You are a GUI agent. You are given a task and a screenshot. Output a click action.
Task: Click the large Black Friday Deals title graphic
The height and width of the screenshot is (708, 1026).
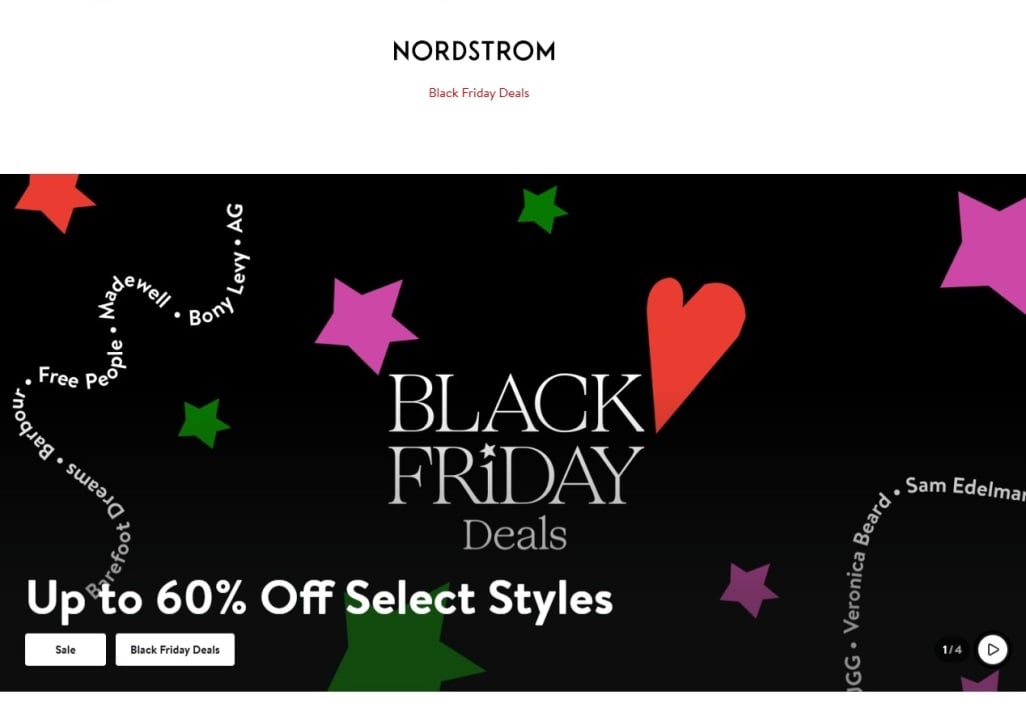515,460
